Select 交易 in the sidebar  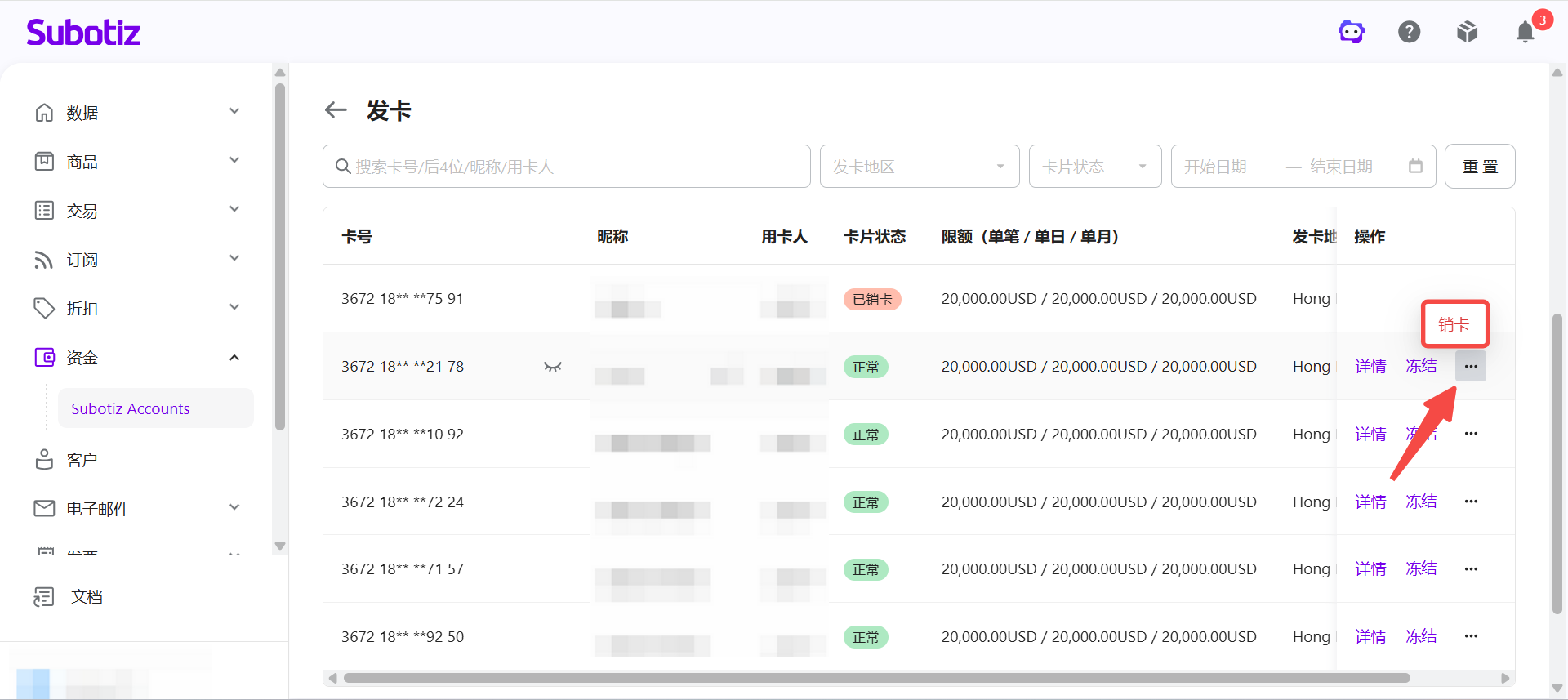pyautogui.click(x=82, y=211)
